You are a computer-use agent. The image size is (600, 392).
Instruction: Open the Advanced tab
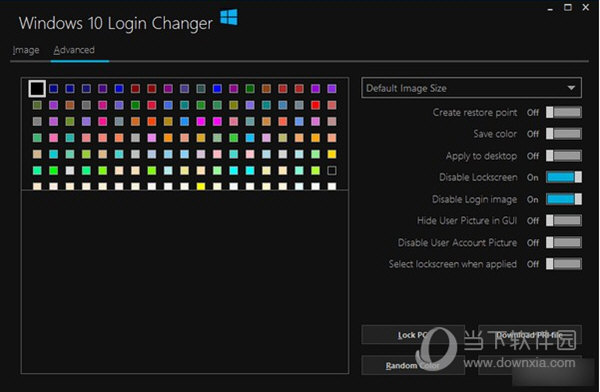tap(74, 50)
